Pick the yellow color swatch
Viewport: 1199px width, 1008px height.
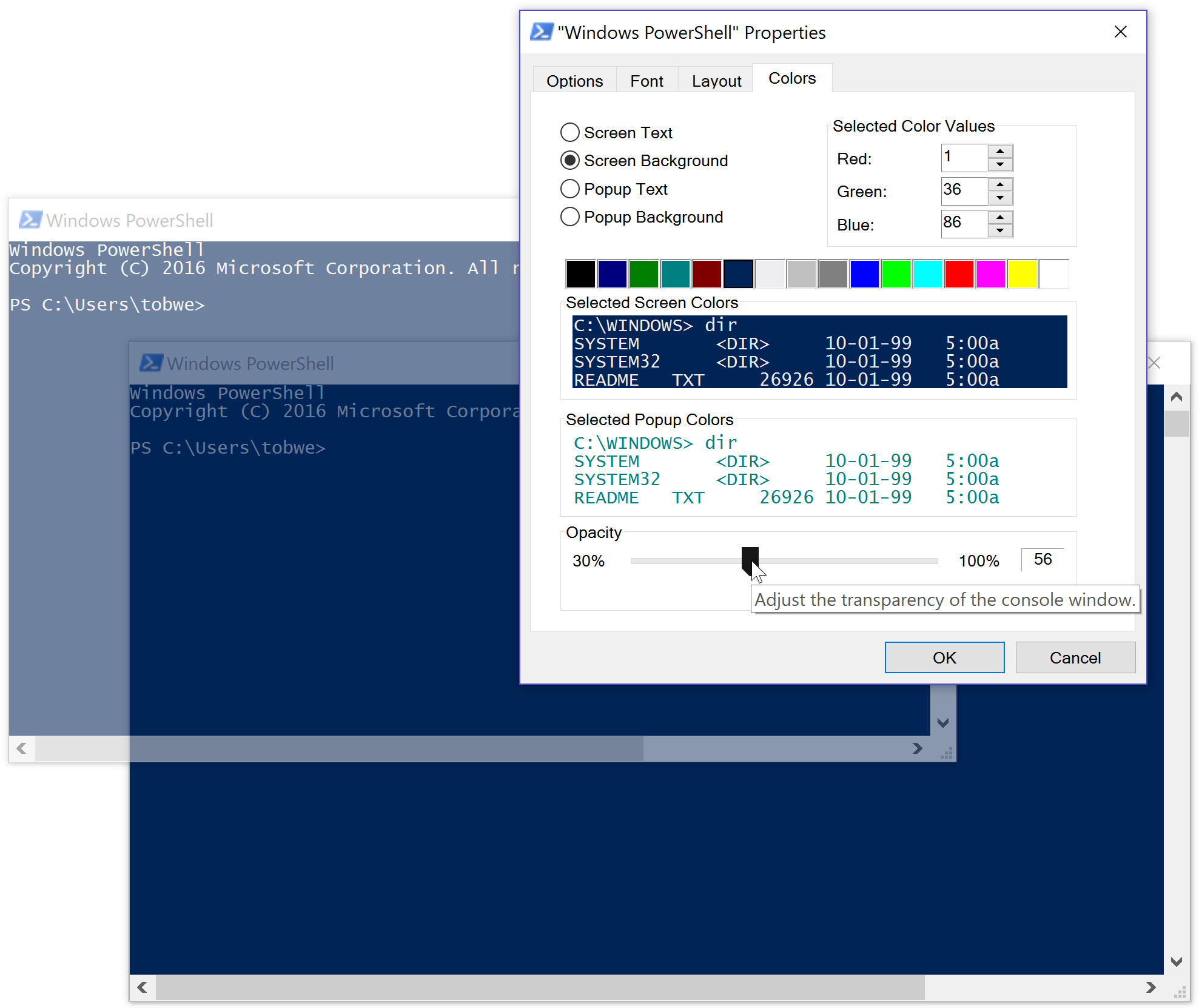pos(1022,274)
